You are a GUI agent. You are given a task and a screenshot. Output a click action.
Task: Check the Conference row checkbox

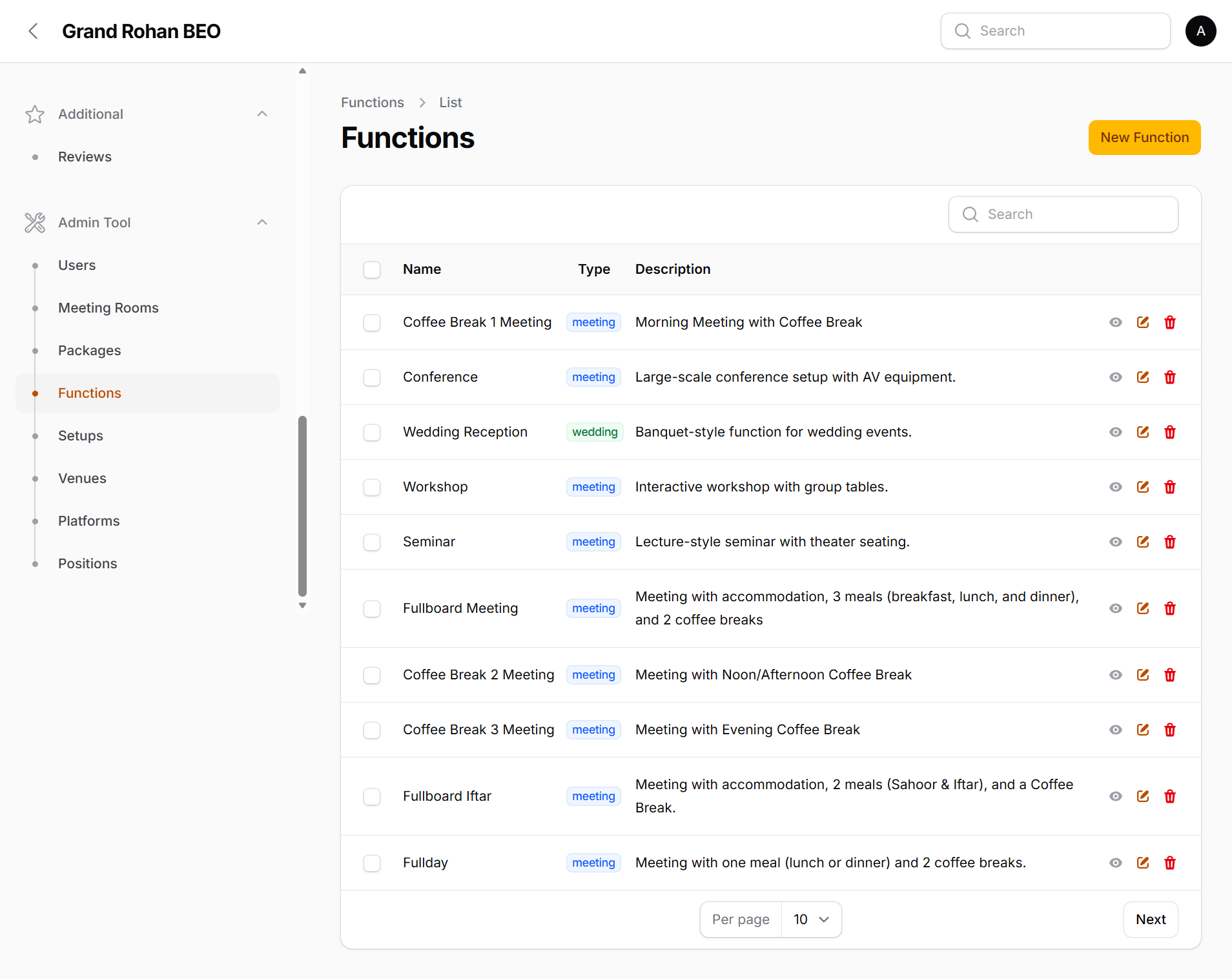coord(372,377)
